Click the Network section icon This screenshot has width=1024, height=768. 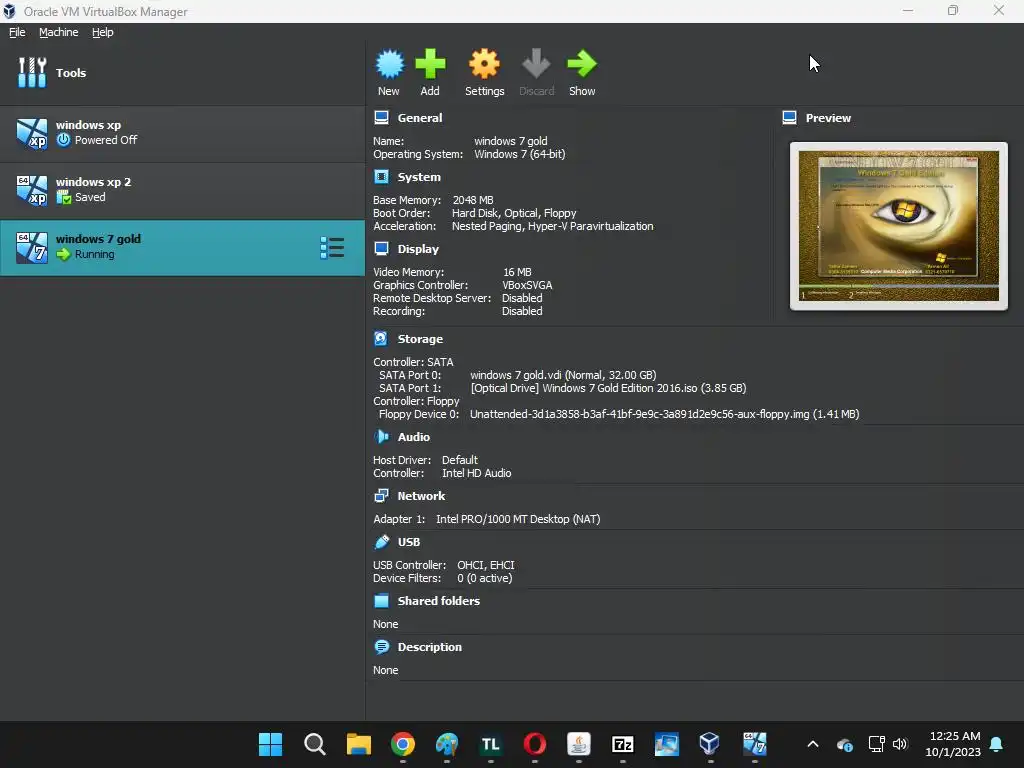pos(381,496)
